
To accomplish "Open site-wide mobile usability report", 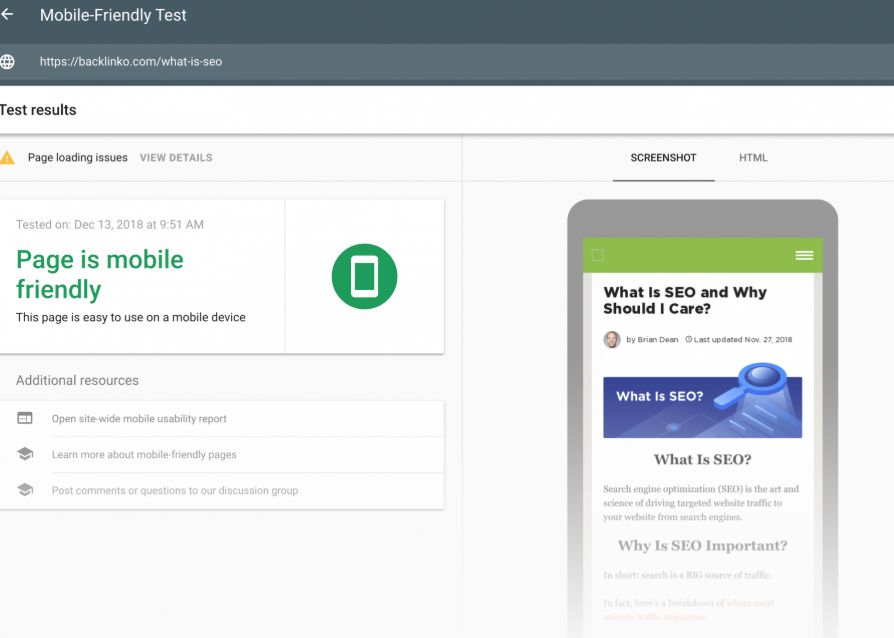I will pyautogui.click(x=139, y=418).
